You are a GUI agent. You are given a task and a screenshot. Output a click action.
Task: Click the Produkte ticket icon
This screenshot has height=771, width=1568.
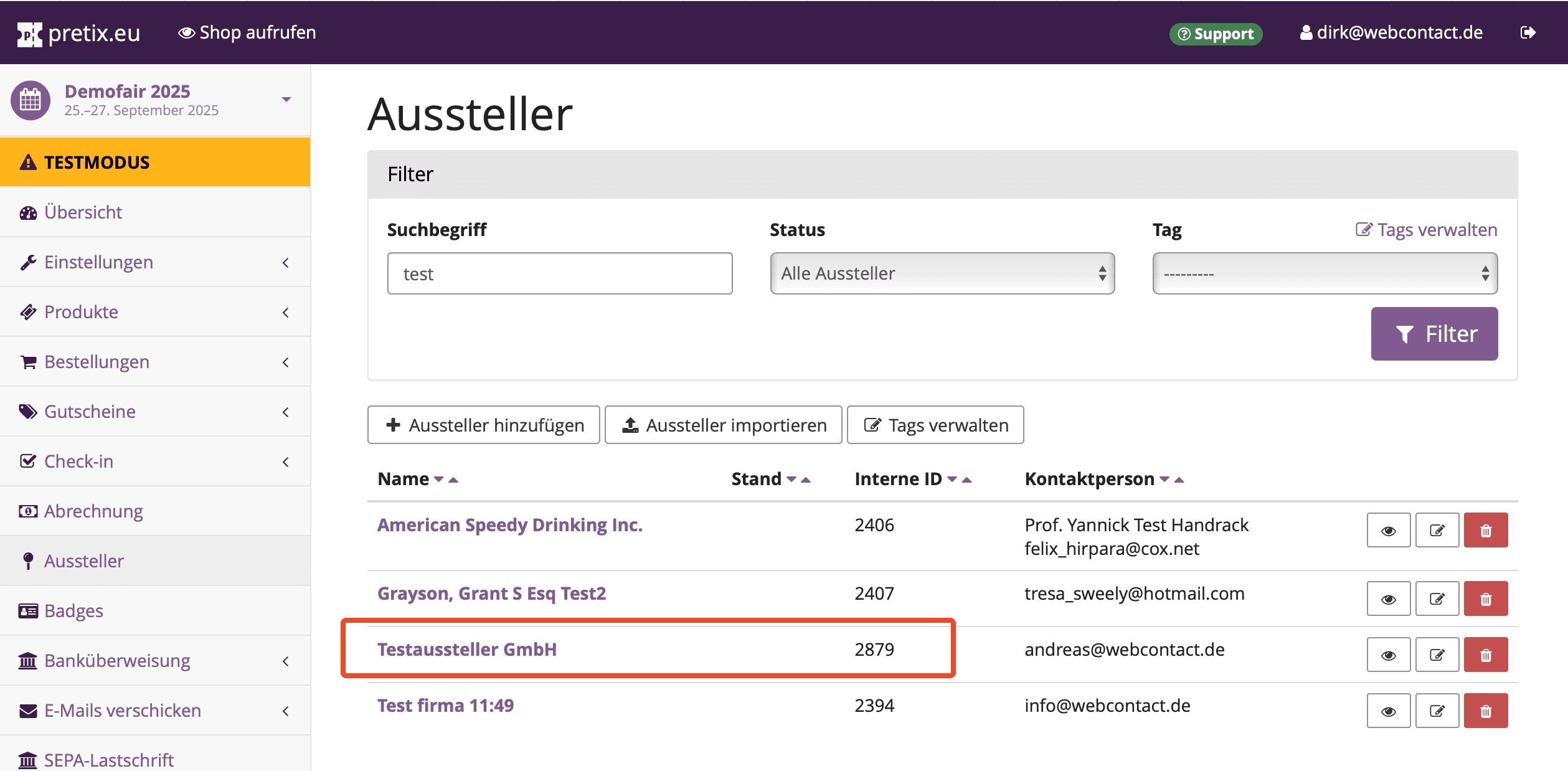[x=28, y=312]
